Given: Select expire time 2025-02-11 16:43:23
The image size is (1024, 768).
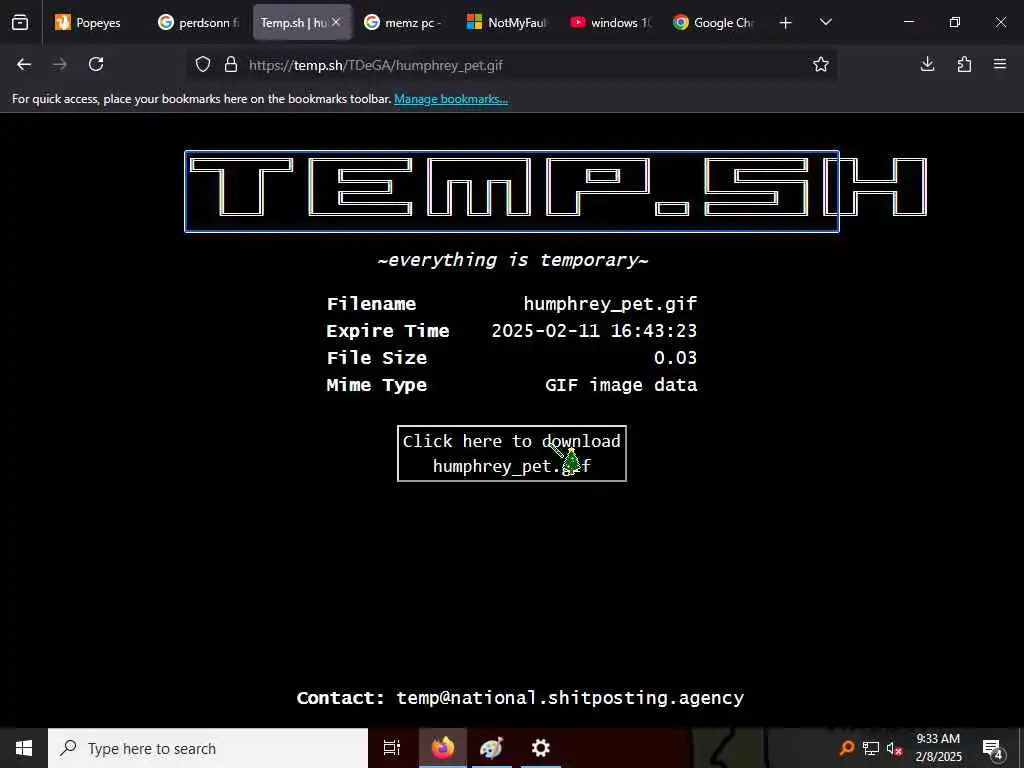Looking at the screenshot, I should [594, 330].
